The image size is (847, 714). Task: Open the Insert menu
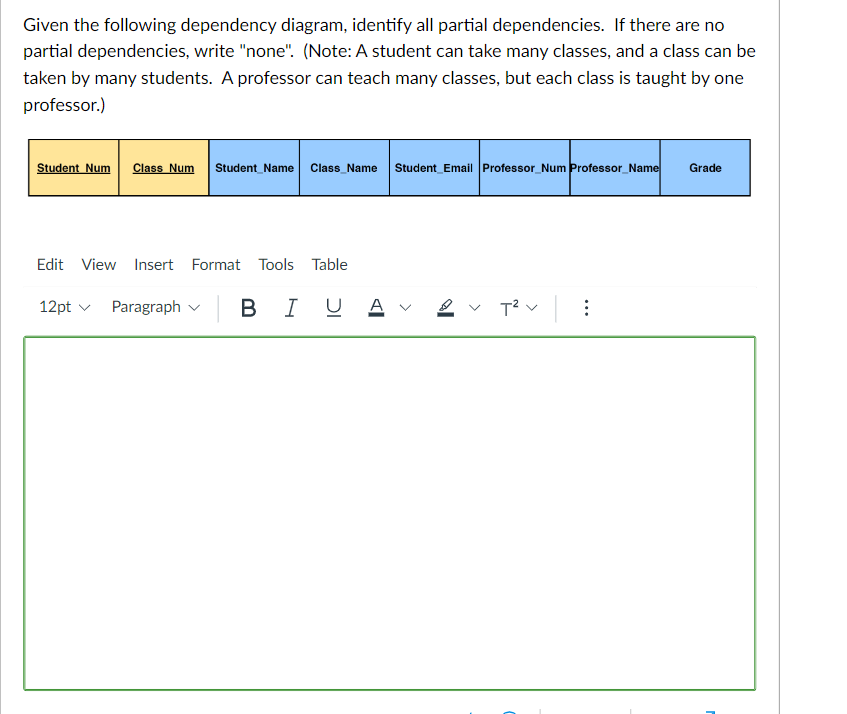pyautogui.click(x=153, y=264)
